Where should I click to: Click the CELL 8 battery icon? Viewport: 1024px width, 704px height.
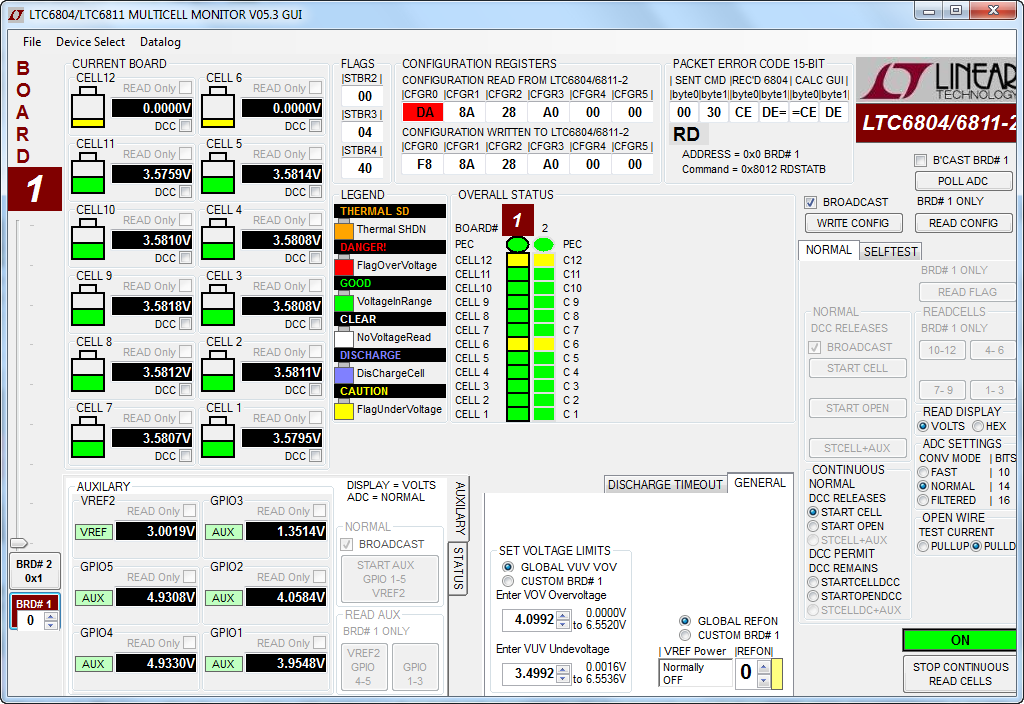88,371
